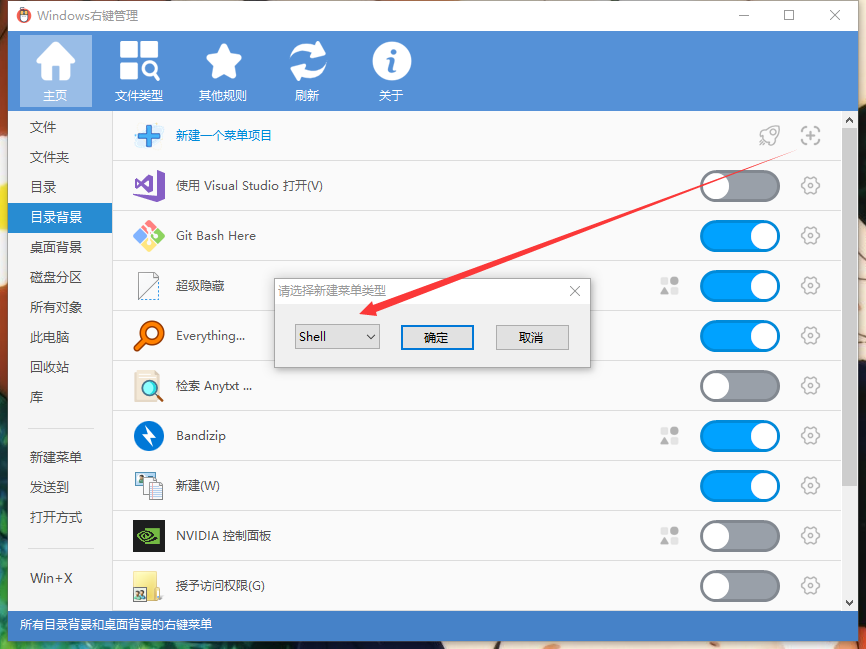Expand the 超级隐藏 submenu grid icon

668,286
